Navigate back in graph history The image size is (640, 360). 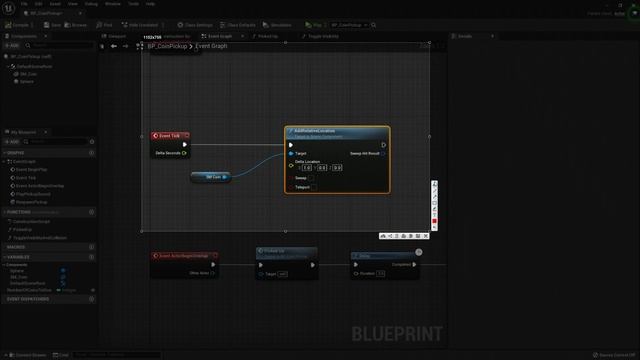[x=114, y=46]
